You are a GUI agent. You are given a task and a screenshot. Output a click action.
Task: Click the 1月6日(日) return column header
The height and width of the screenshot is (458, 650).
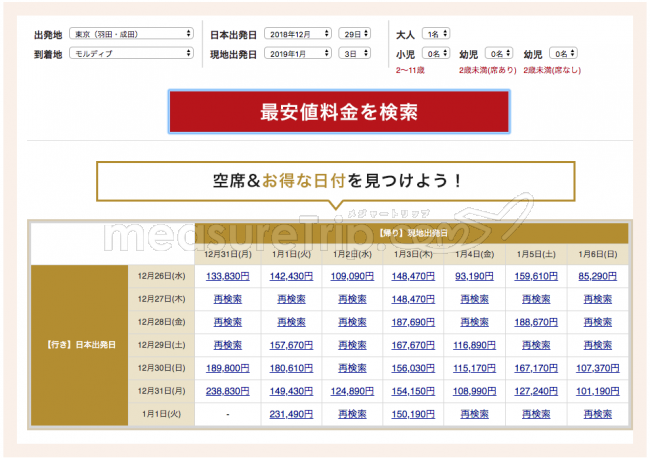pyautogui.click(x=597, y=254)
